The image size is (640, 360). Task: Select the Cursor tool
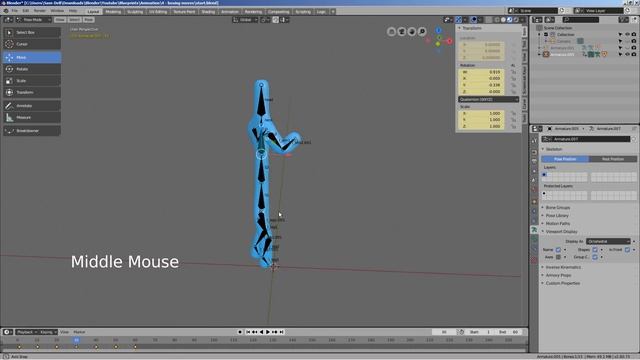click(x=32, y=44)
